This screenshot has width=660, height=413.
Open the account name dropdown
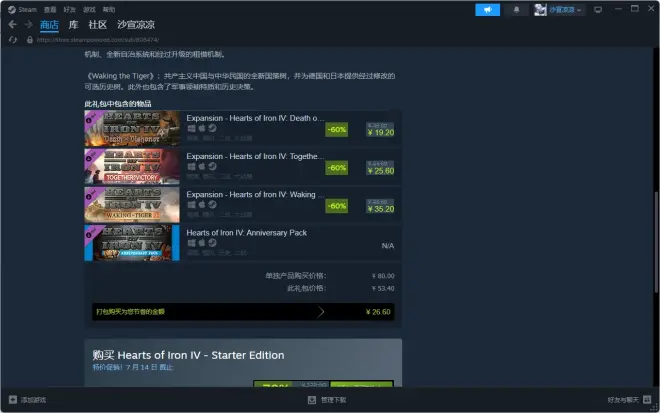[x=567, y=9]
